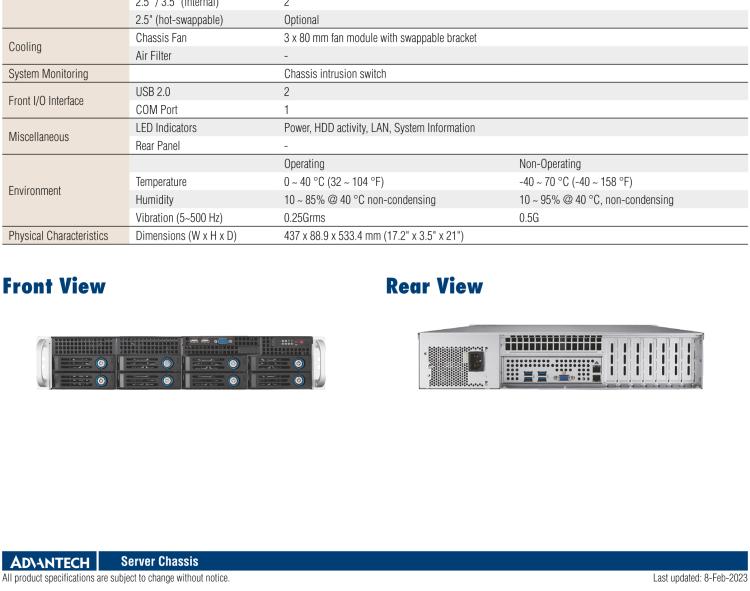Click the Last updated date text
The height and width of the screenshot is (591, 750).
point(699,578)
